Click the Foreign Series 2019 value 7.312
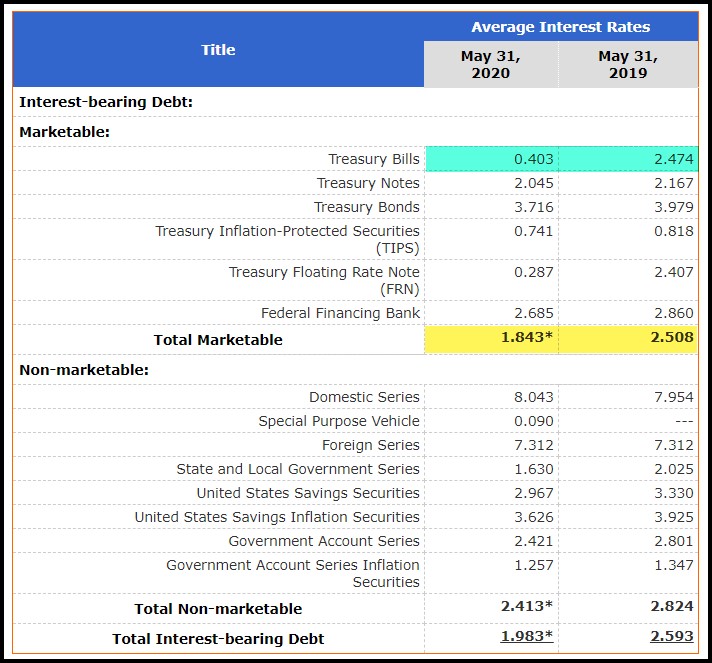The height and width of the screenshot is (663, 712). pos(673,445)
